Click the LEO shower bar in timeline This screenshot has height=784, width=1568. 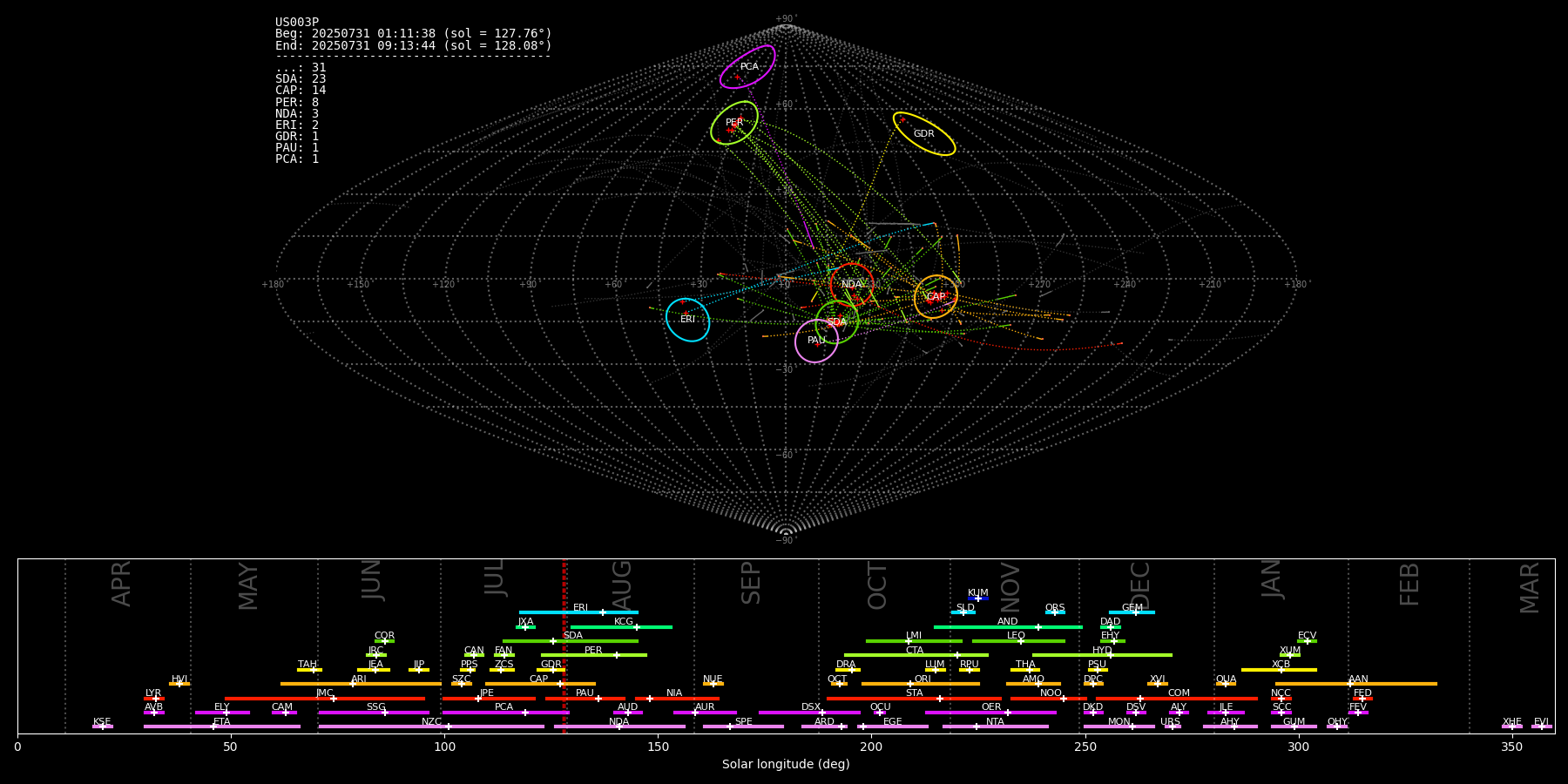[x=1018, y=641]
